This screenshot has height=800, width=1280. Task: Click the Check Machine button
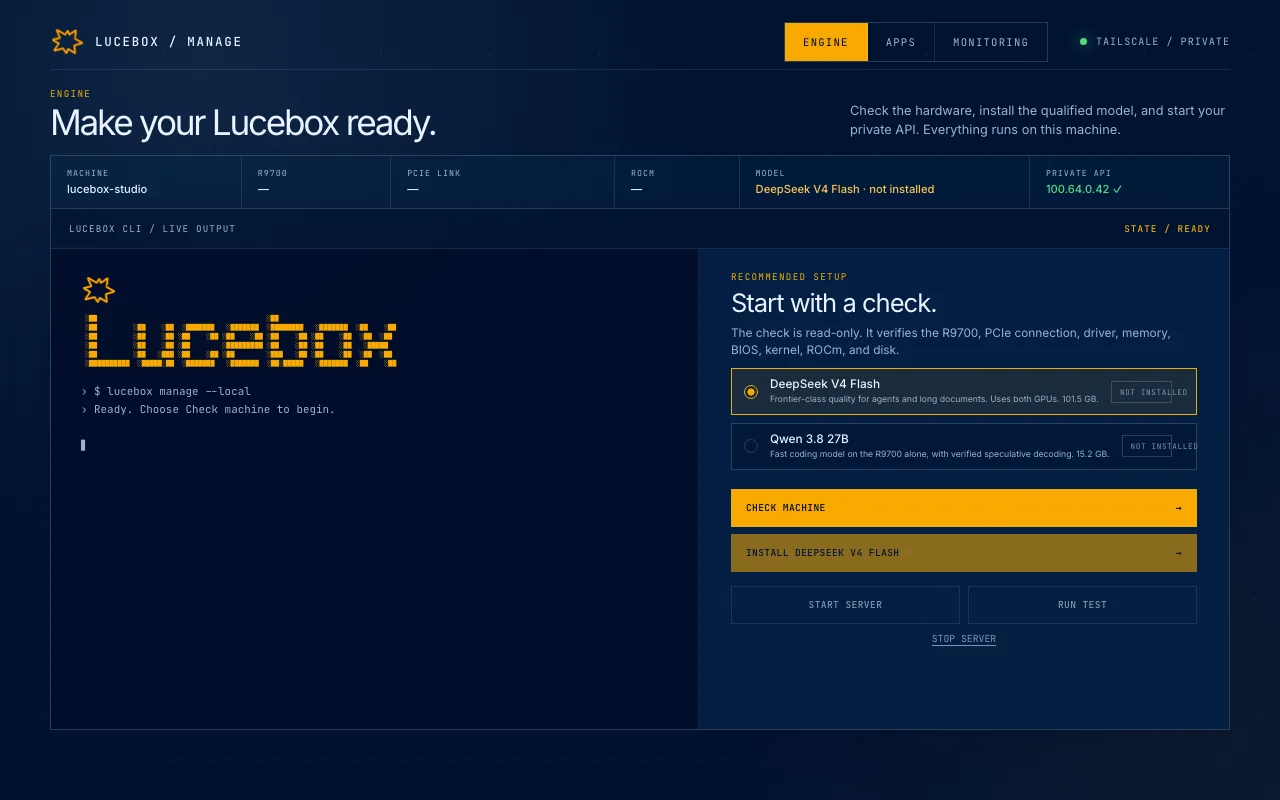coord(964,508)
